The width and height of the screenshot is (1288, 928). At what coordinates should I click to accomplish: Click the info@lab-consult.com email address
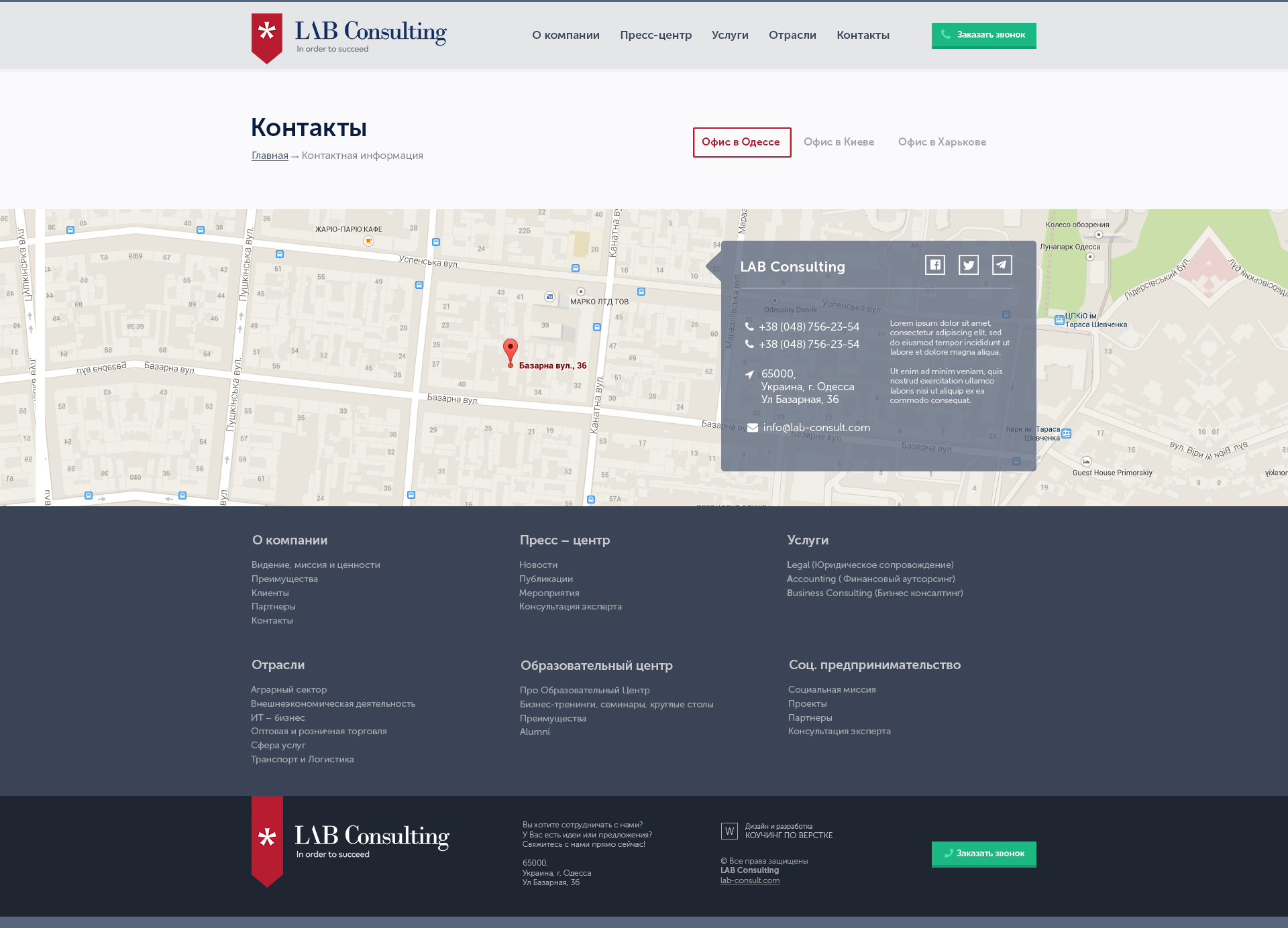point(816,428)
